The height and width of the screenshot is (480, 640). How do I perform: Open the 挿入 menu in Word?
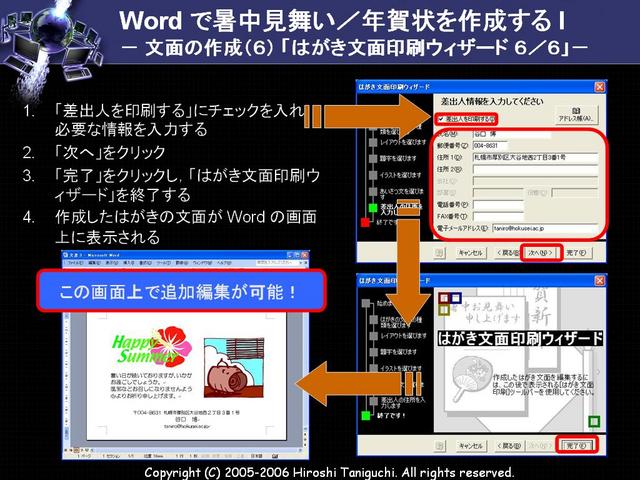129,264
